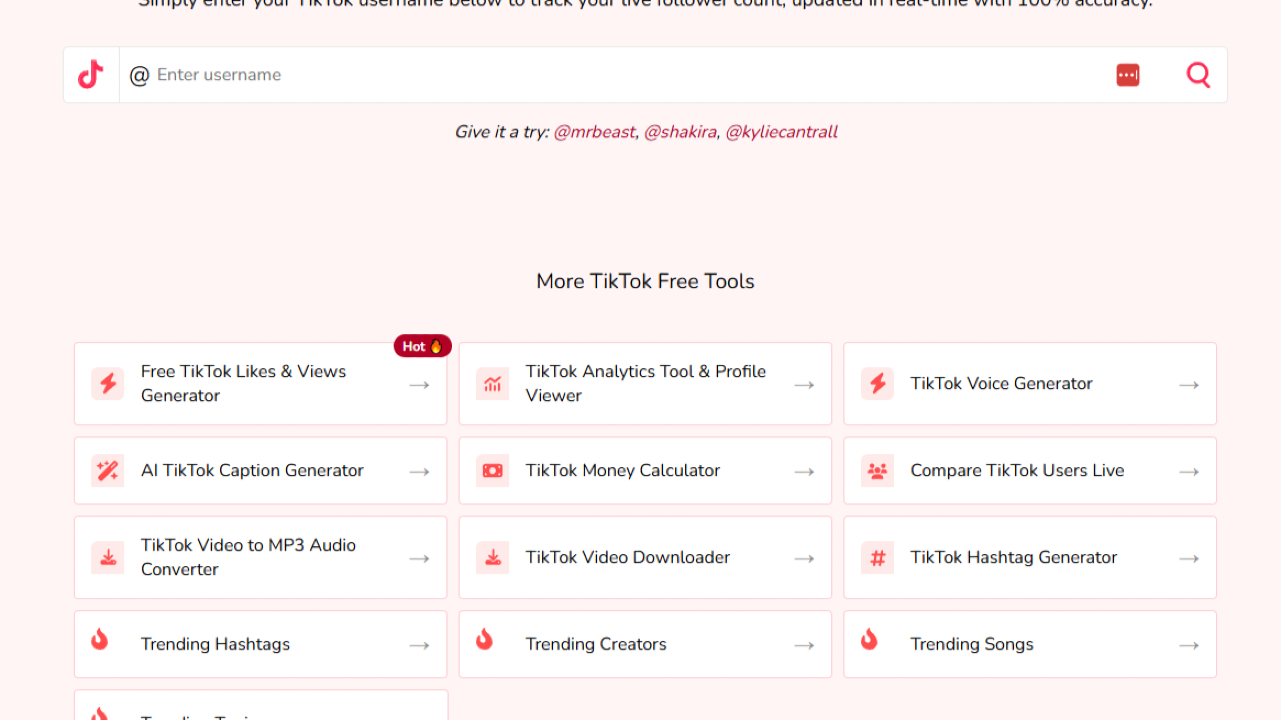Click arrow on Trending Creators card
1281x720 pixels.
point(804,646)
